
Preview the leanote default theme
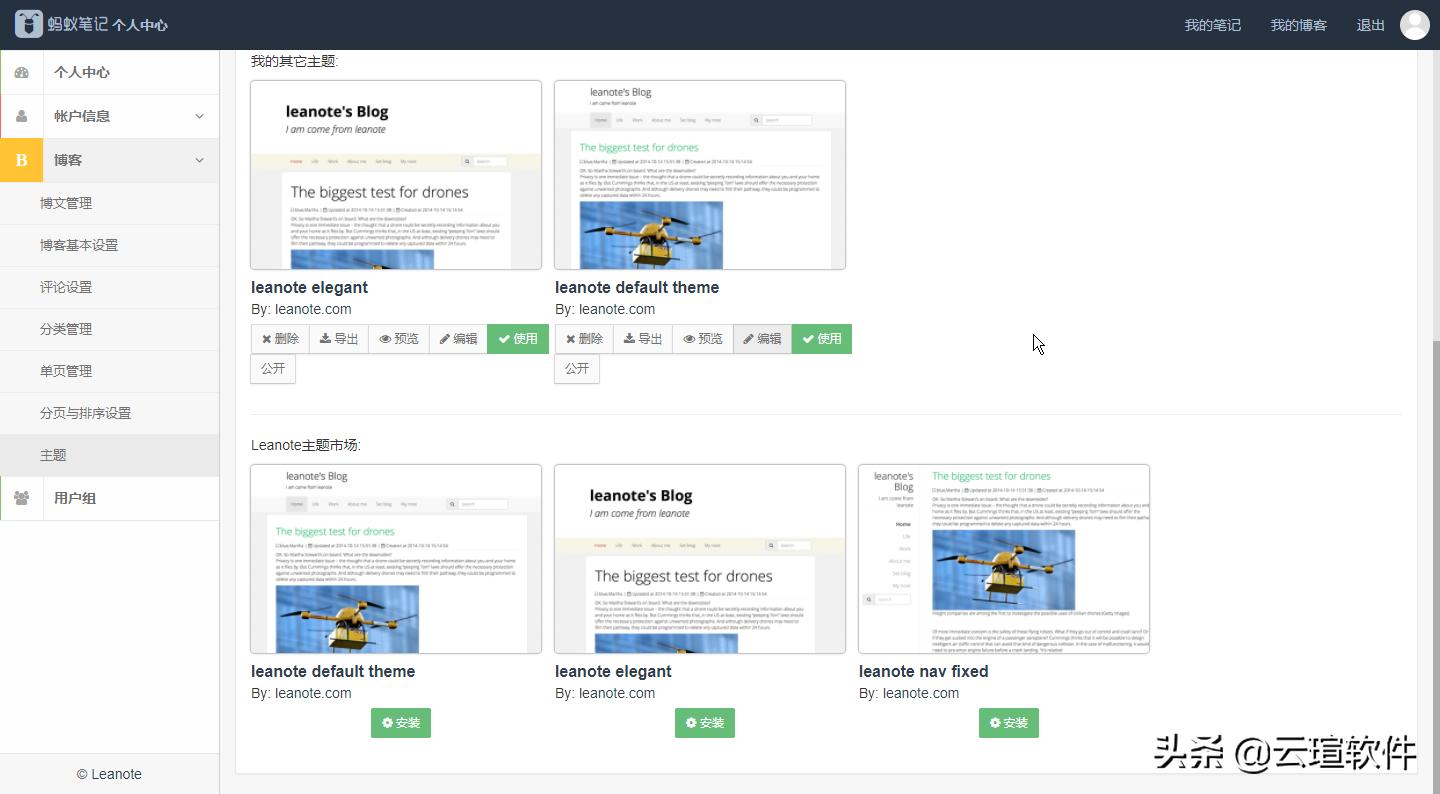[703, 339]
